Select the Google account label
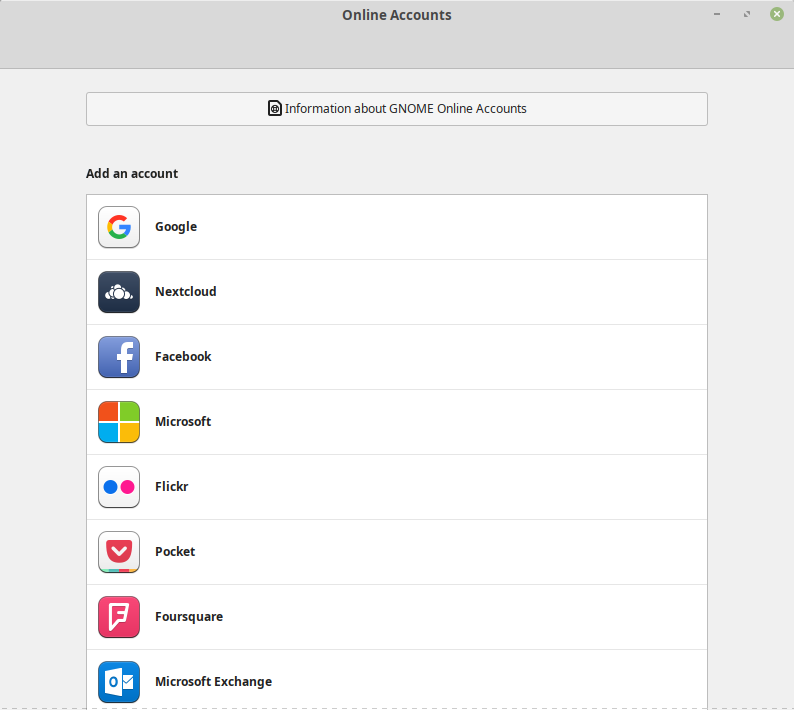Viewport: 794px width, 710px height. coord(176,227)
